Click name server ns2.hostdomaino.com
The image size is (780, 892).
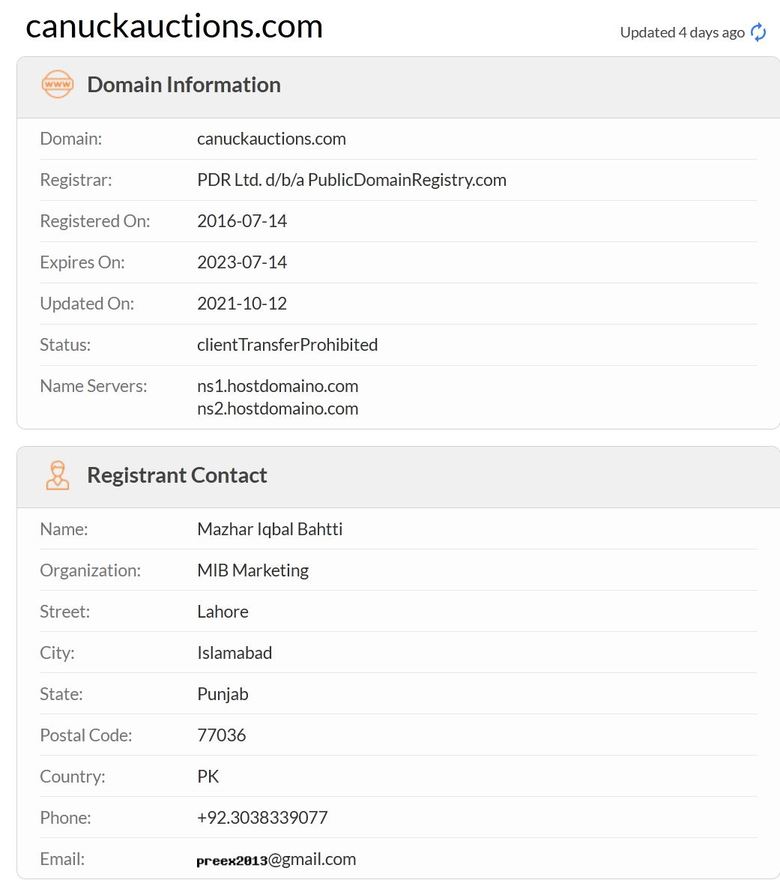click(278, 408)
